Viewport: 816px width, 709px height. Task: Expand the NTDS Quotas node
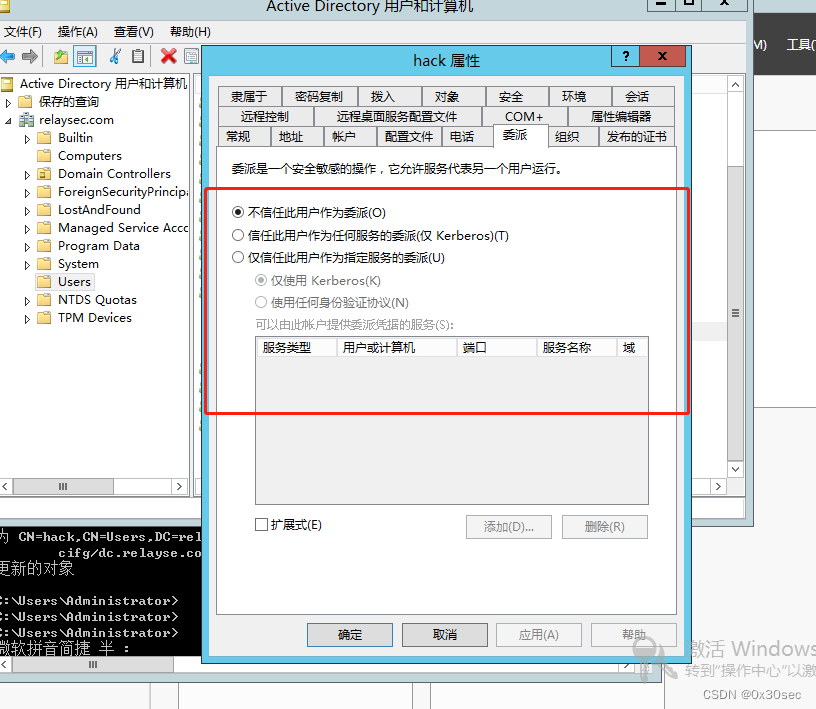(27, 301)
